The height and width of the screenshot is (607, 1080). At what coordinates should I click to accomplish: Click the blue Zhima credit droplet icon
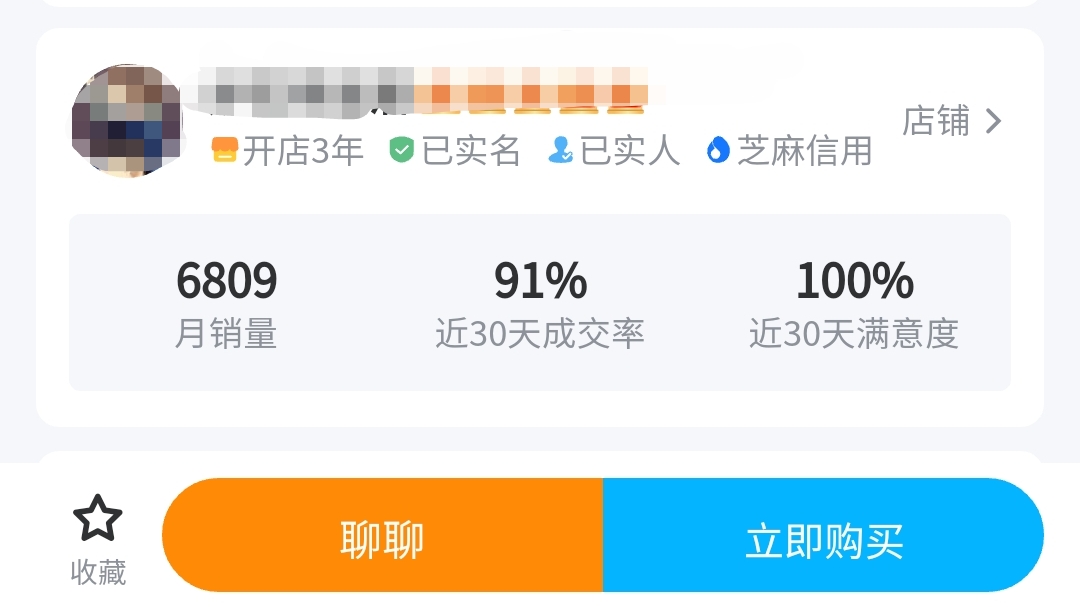(718, 150)
